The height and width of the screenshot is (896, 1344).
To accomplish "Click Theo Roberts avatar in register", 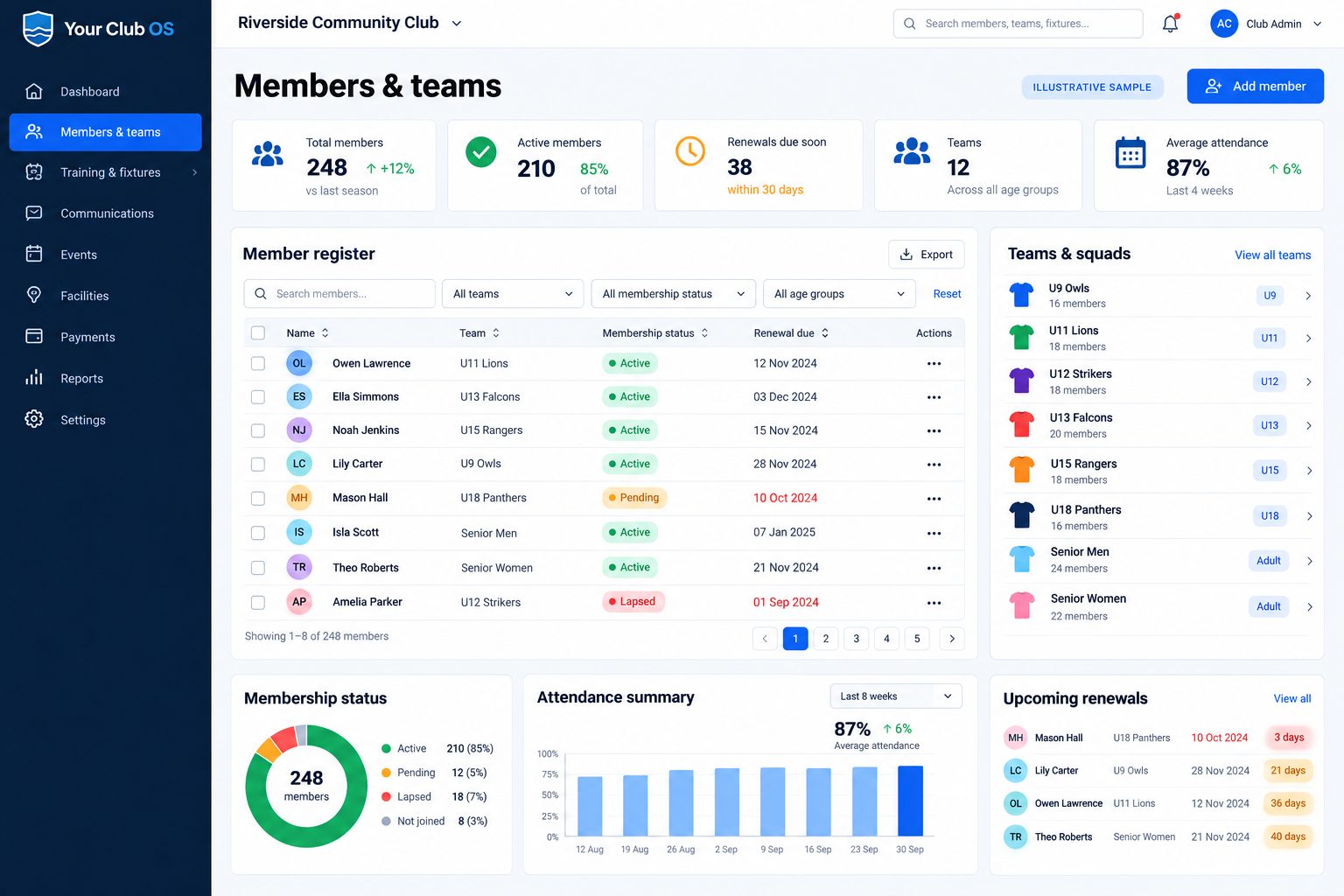I will [299, 567].
